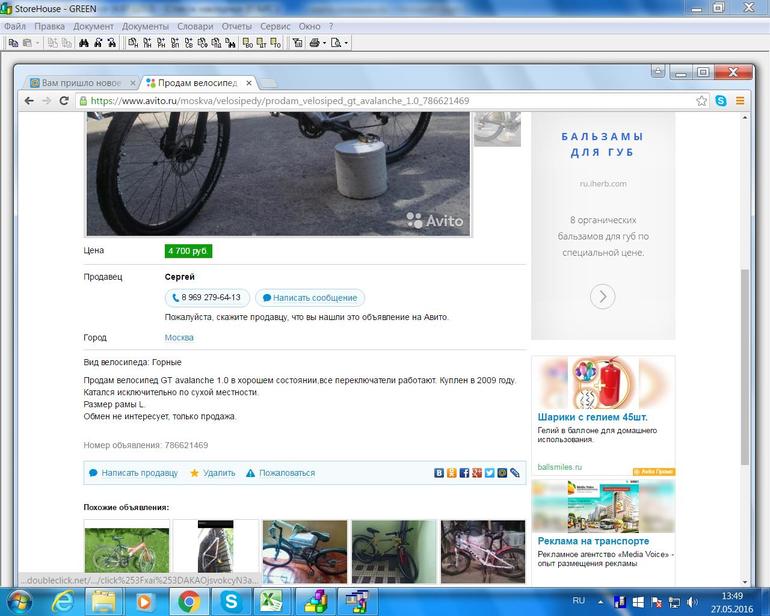
Task: Open the Документы menu
Action: (145, 25)
